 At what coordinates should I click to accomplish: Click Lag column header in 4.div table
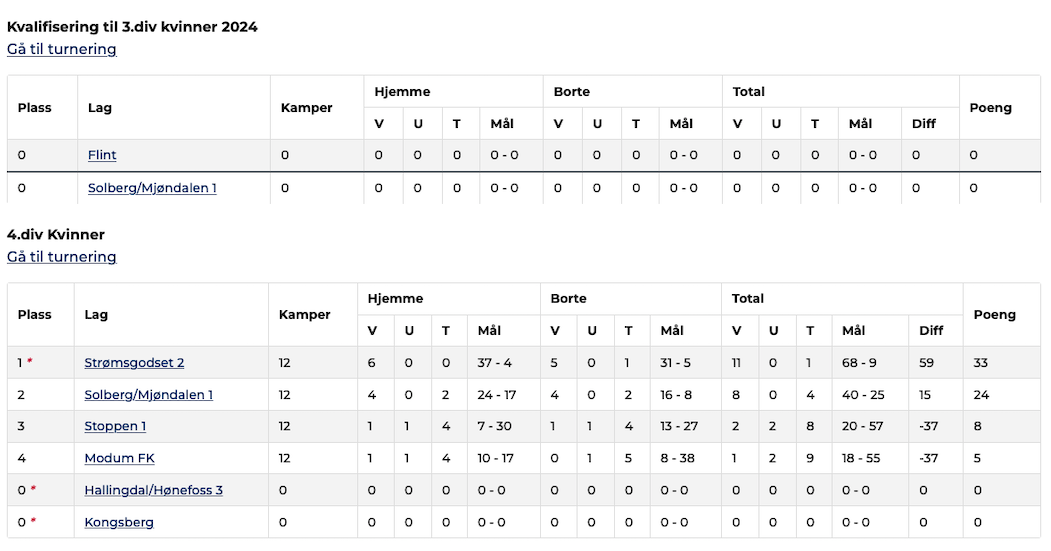tap(96, 314)
